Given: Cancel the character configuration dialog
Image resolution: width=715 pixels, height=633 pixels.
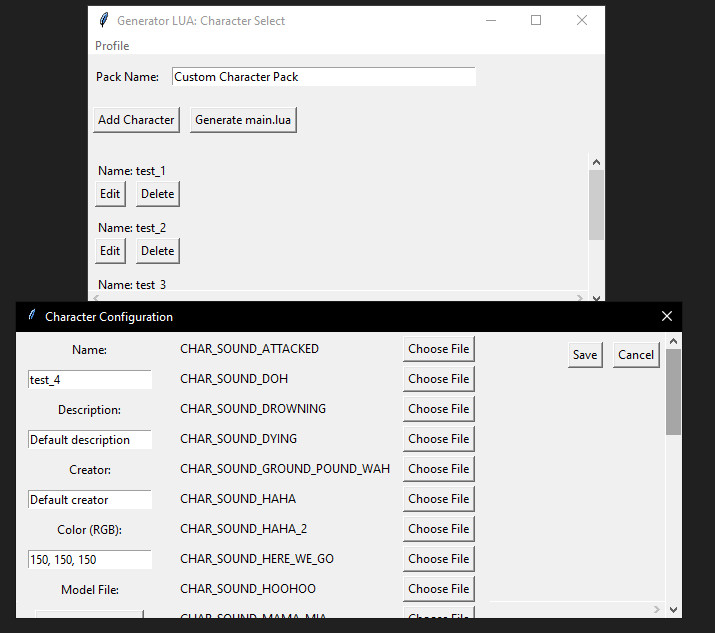Looking at the screenshot, I should point(636,355).
